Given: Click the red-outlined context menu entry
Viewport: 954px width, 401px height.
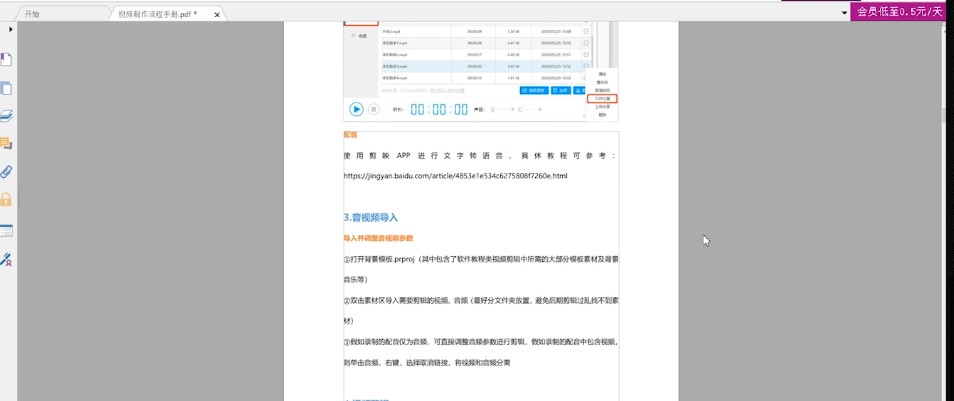Looking at the screenshot, I should pos(603,98).
